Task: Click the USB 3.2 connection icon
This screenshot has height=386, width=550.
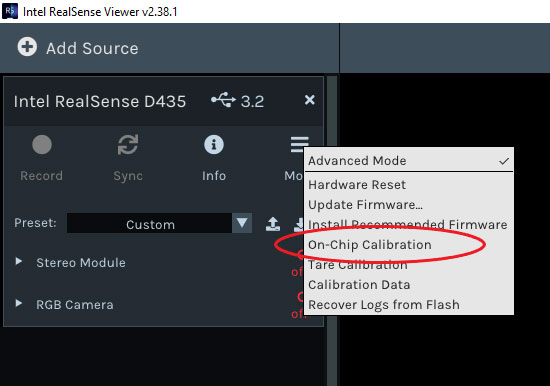Action: click(x=223, y=100)
